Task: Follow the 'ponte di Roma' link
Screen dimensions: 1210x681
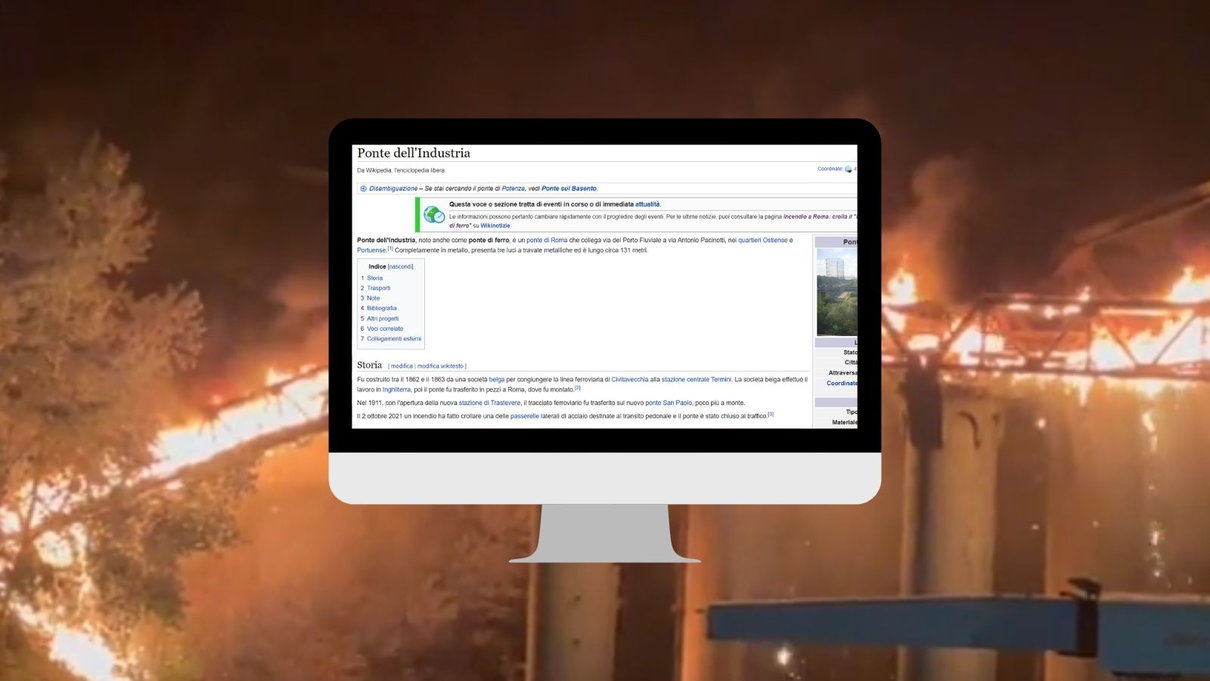Action: pos(547,240)
